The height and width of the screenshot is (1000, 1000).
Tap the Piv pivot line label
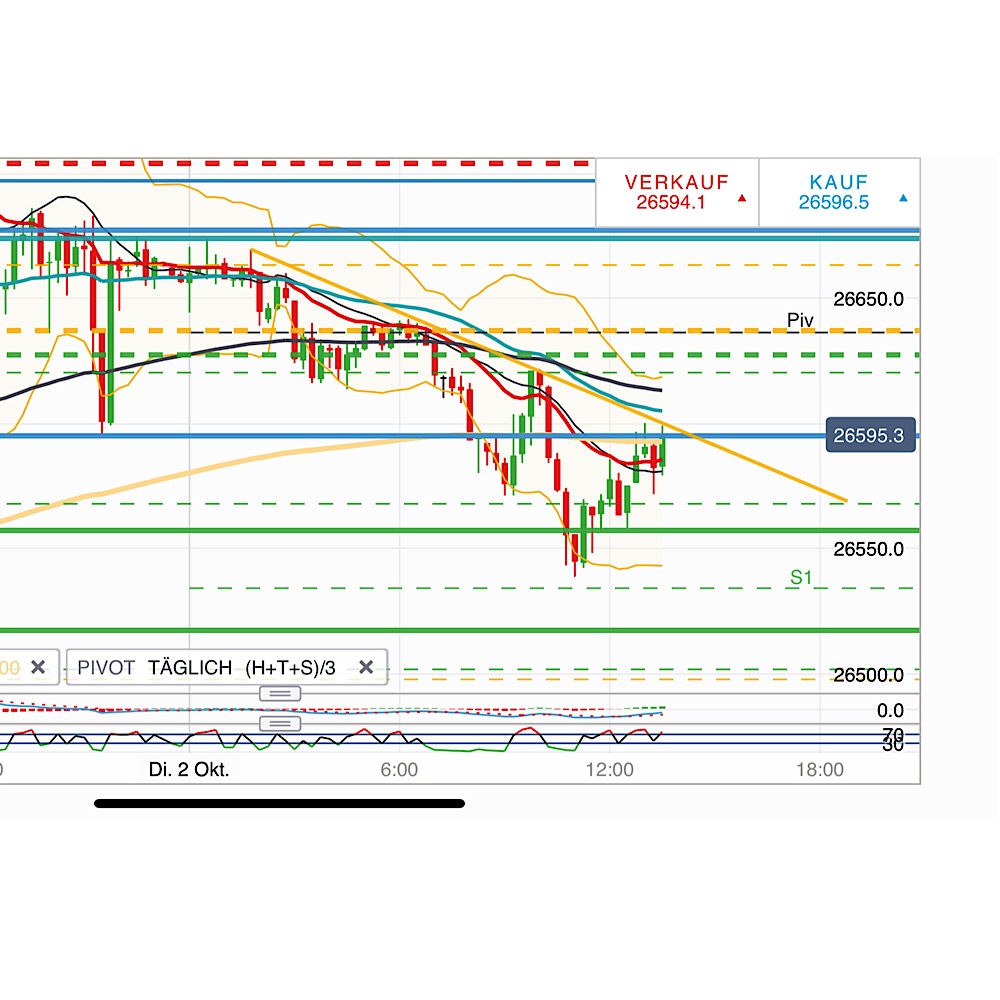pos(799,319)
